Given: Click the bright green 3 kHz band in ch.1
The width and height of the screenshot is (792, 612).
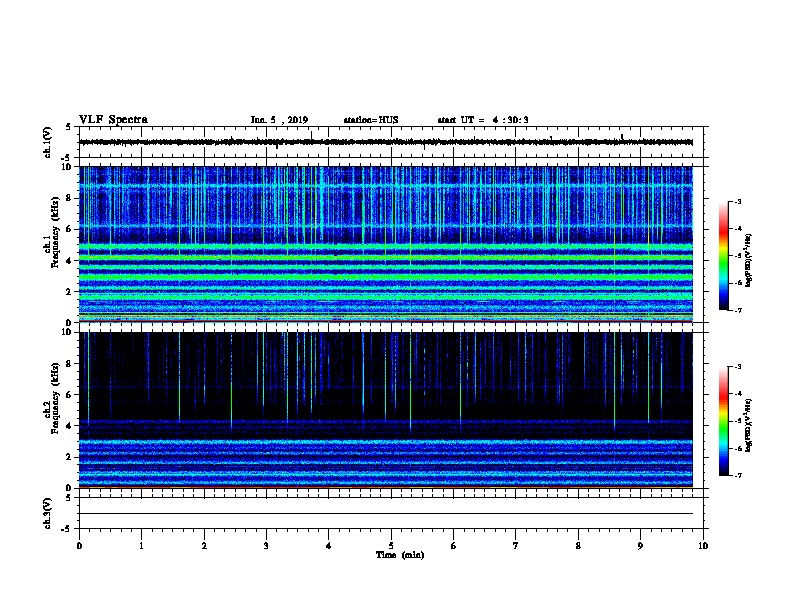Looking at the screenshot, I should [x=386, y=277].
